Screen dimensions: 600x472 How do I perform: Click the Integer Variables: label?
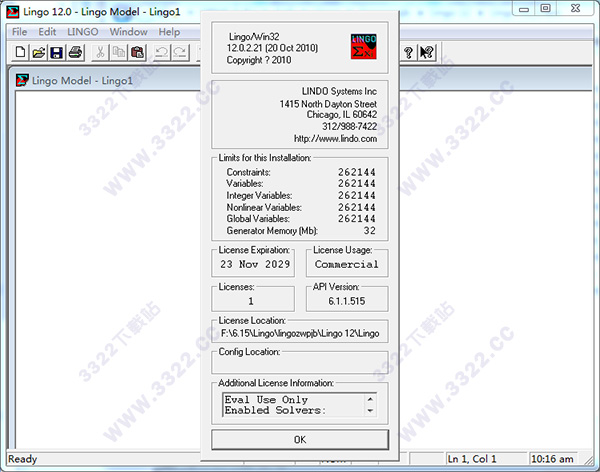tap(259, 196)
